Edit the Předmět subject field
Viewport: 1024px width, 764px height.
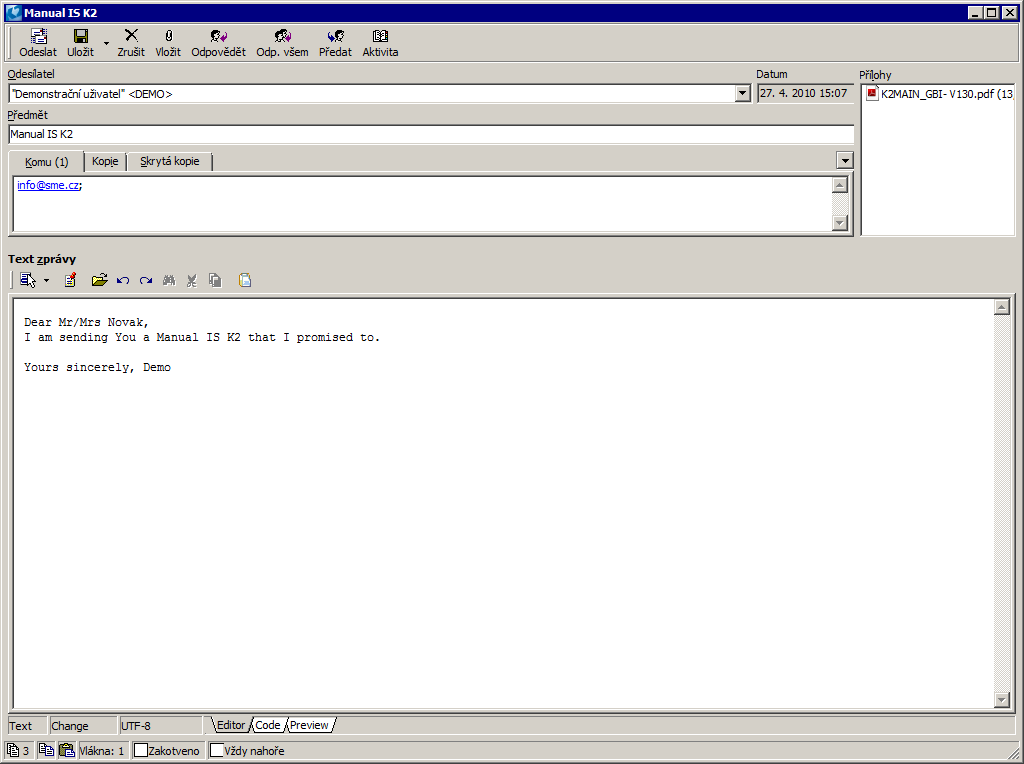coord(431,135)
